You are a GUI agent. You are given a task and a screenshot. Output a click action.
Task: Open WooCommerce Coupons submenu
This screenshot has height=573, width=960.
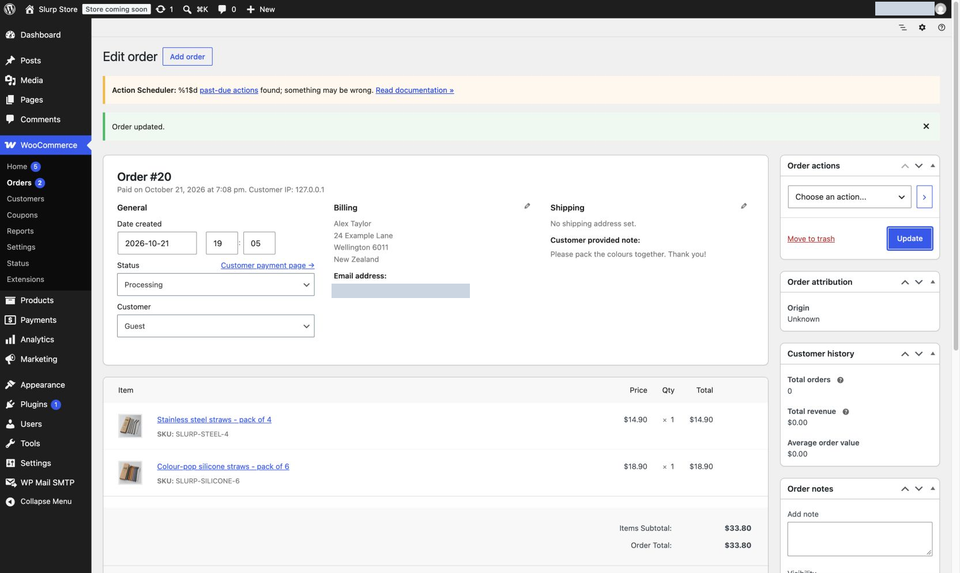[x=22, y=215]
